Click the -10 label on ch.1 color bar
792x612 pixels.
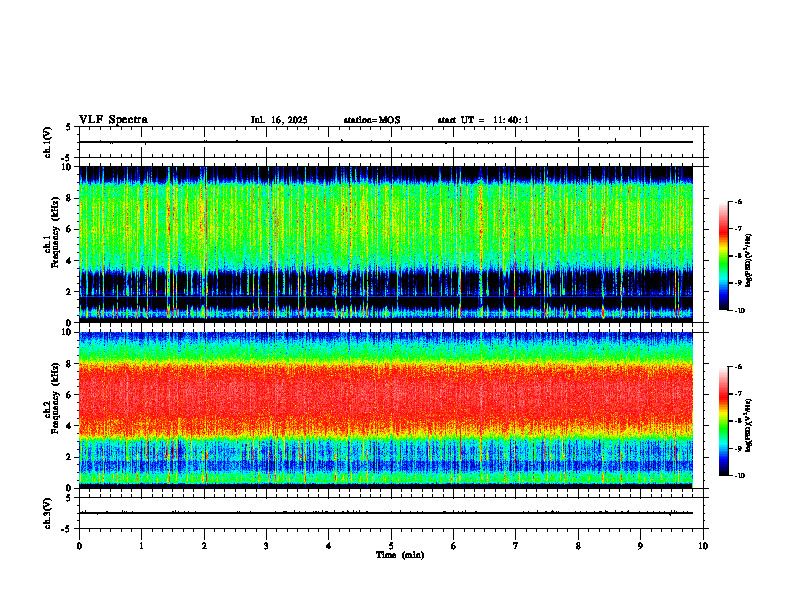point(740,311)
